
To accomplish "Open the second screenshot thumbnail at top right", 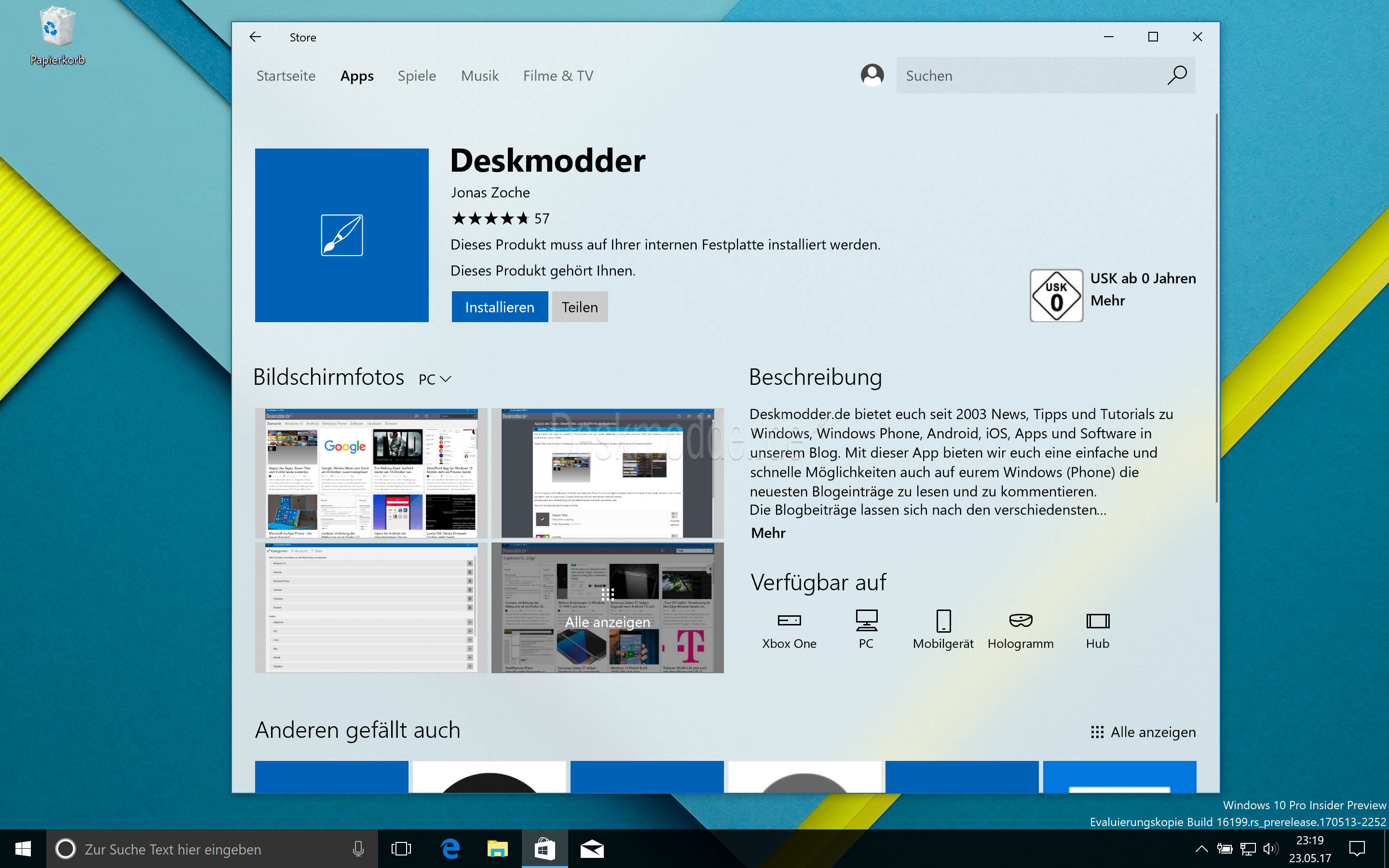I will click(607, 473).
